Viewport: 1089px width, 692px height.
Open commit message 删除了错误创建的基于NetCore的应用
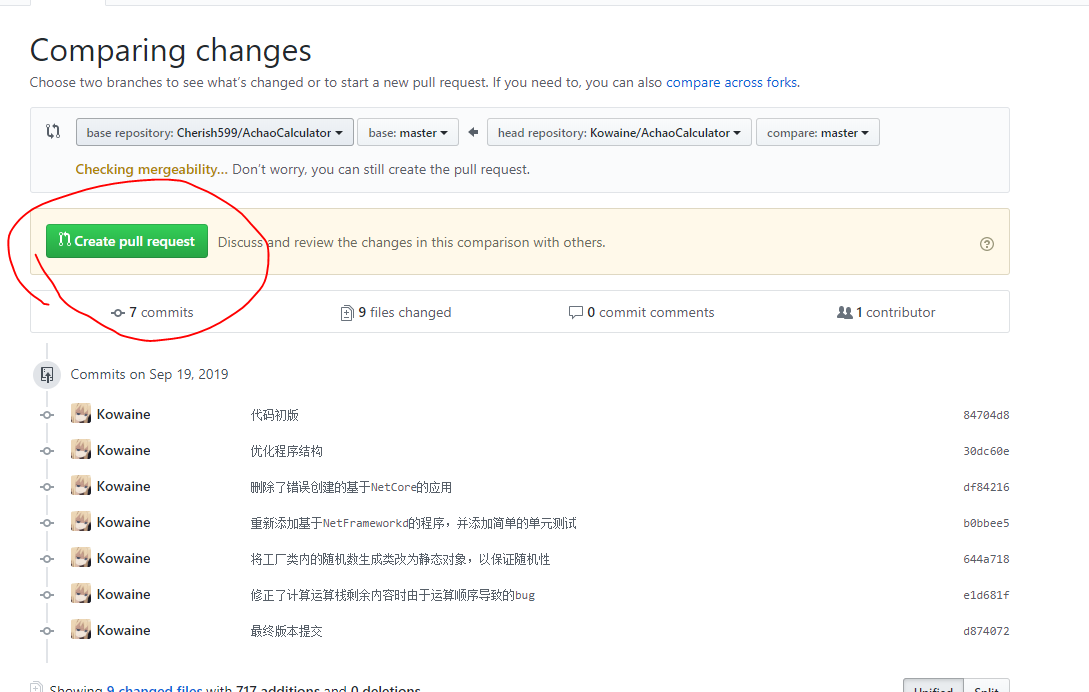point(351,487)
